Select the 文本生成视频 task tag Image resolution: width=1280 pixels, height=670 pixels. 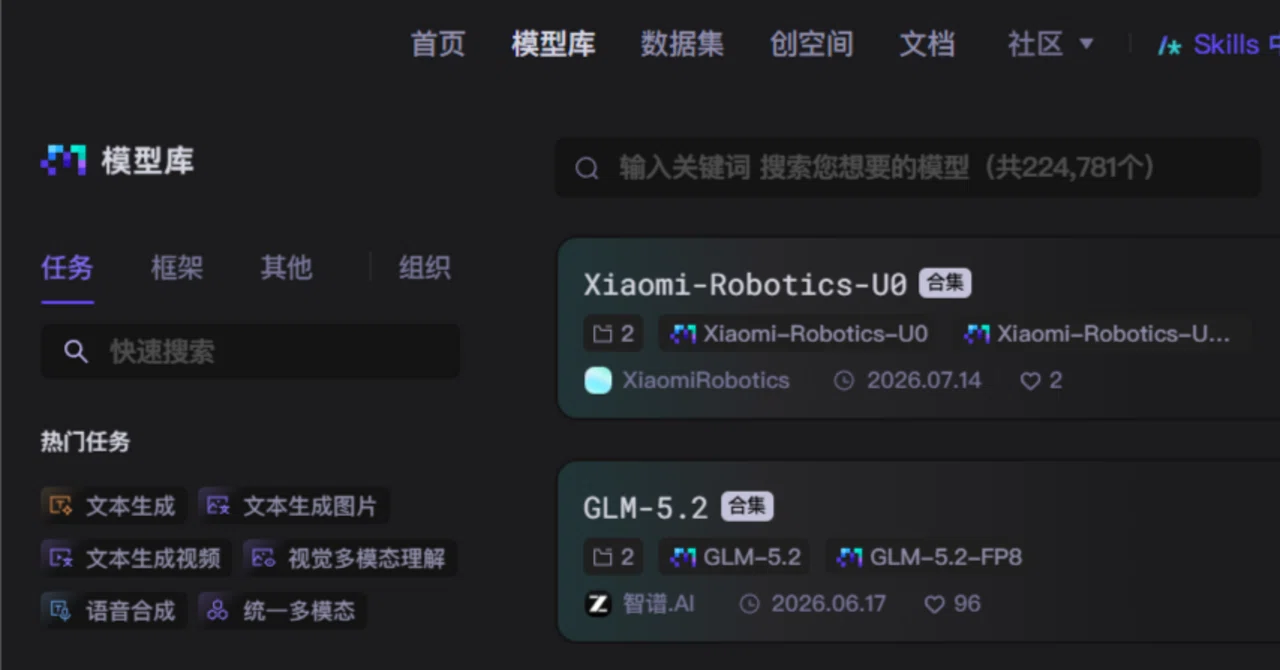[x=136, y=558]
